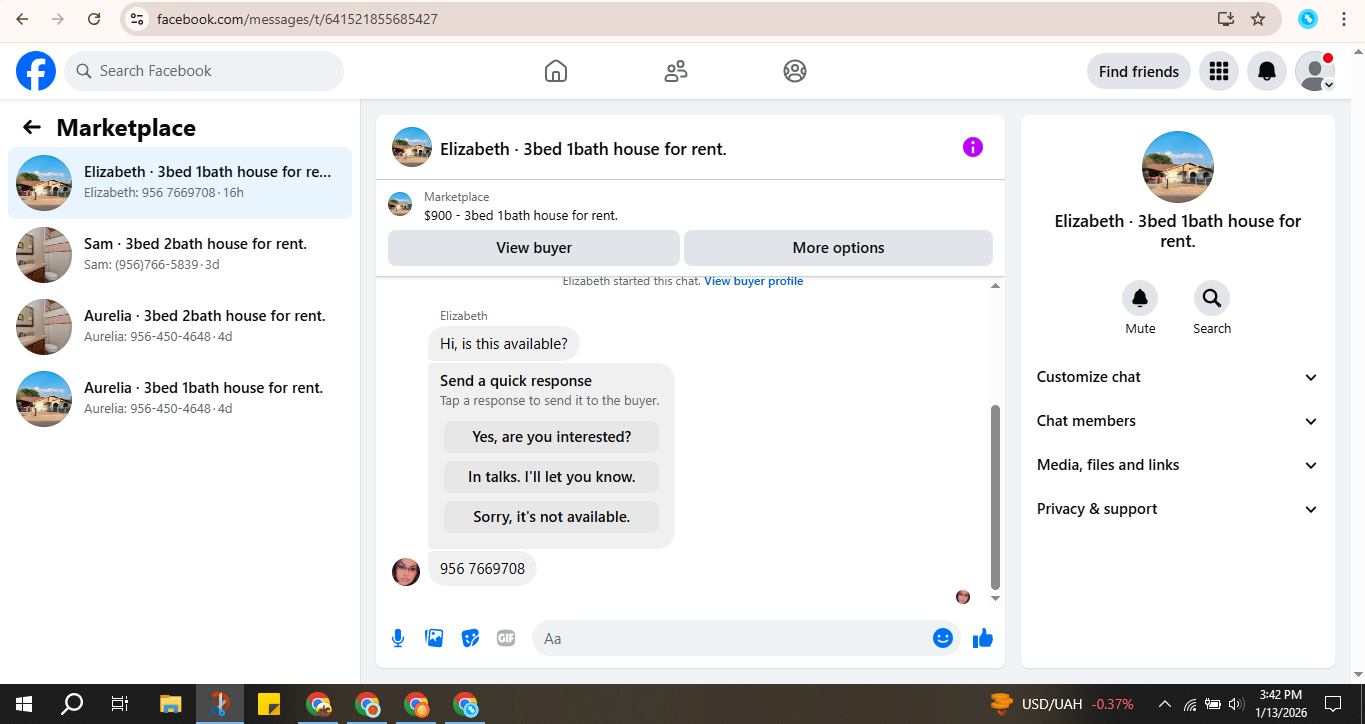Viewport: 1365px width, 724px height.
Task: Click the browser address bar URL
Action: click(297, 19)
